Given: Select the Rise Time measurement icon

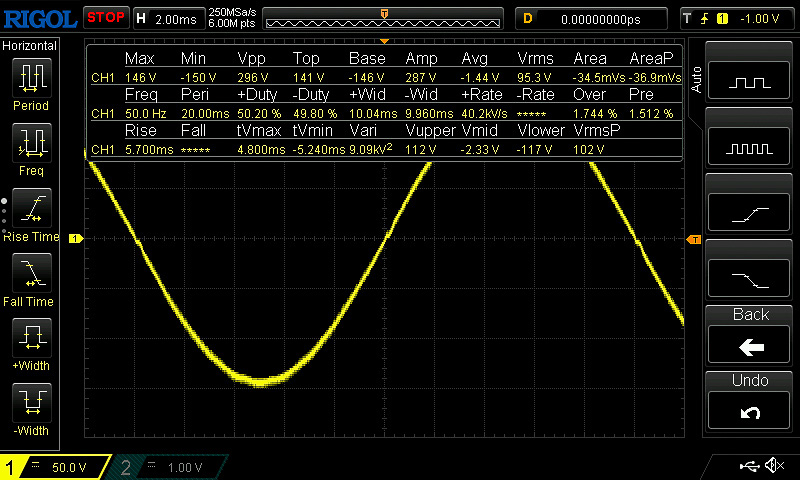Looking at the screenshot, I should click(32, 208).
